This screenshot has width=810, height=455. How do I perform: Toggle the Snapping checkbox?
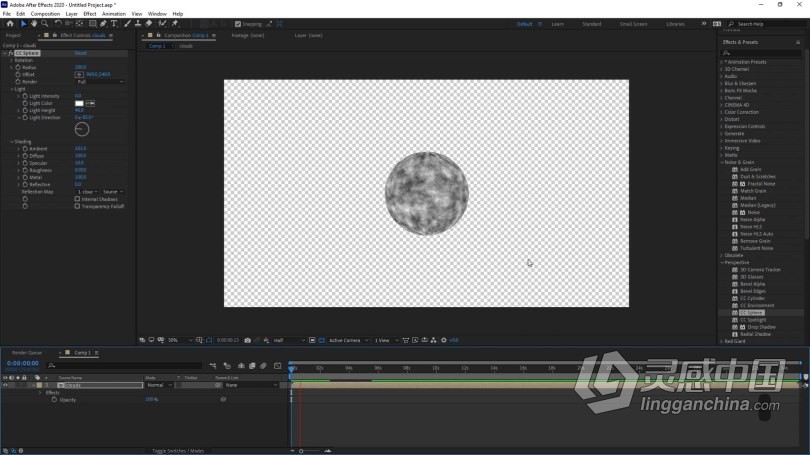click(238, 24)
